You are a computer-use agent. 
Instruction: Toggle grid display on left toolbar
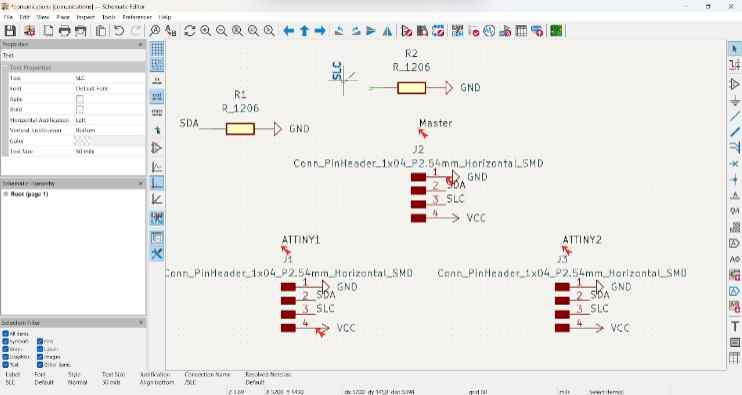157,49
